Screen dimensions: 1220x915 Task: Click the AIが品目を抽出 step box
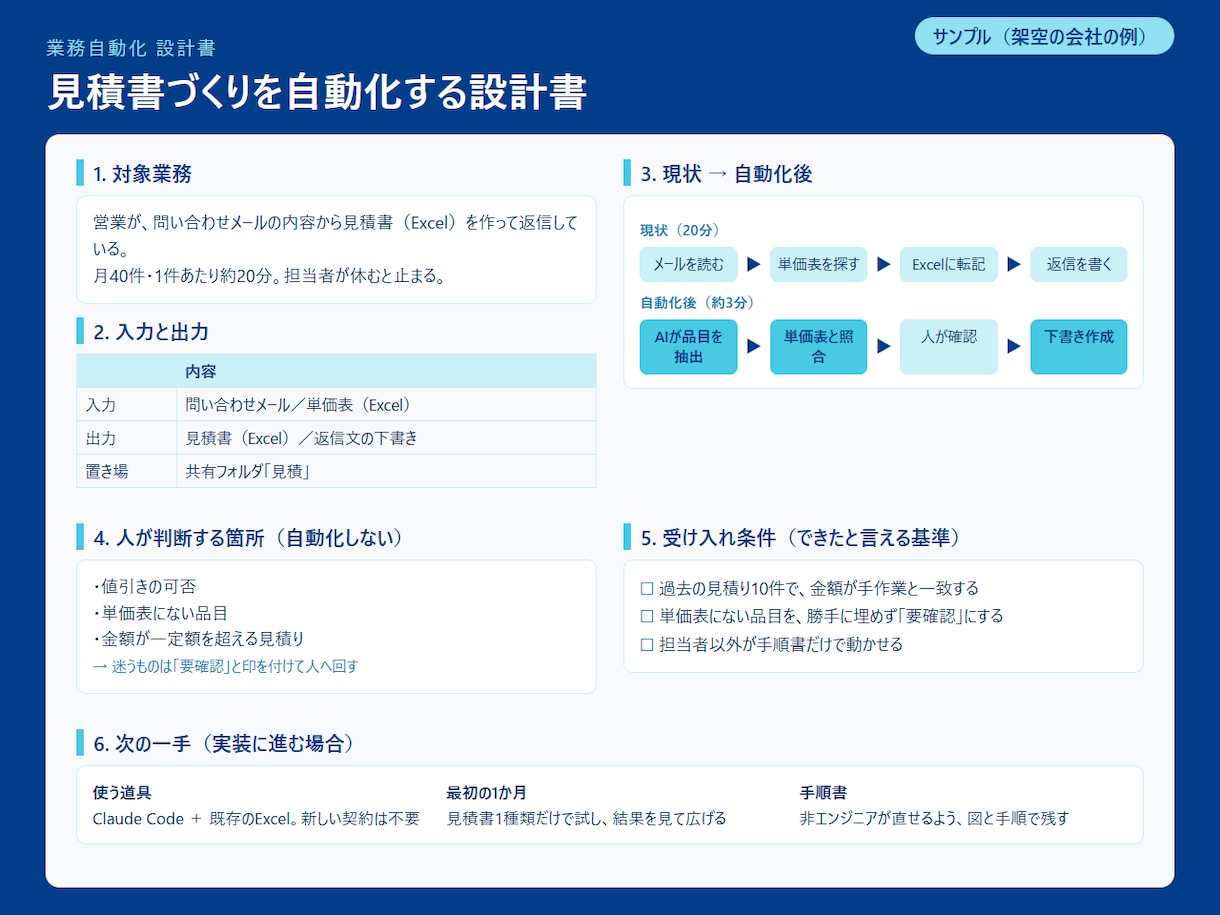(x=688, y=347)
